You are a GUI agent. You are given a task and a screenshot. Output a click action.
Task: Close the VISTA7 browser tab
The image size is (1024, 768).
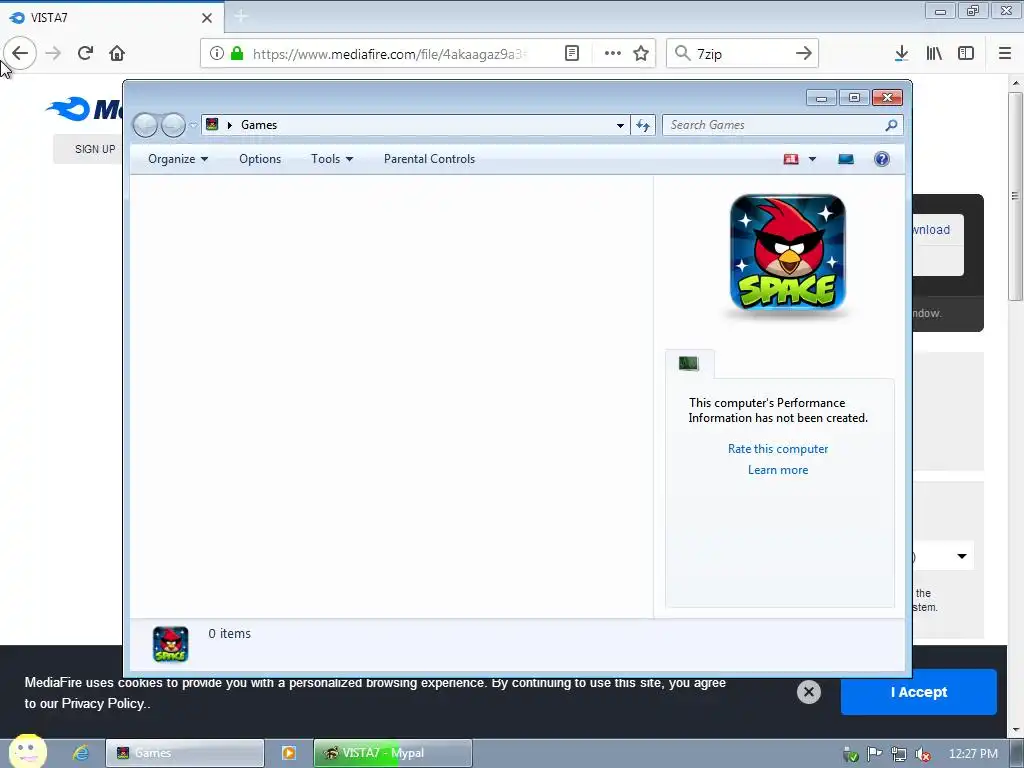click(x=207, y=18)
